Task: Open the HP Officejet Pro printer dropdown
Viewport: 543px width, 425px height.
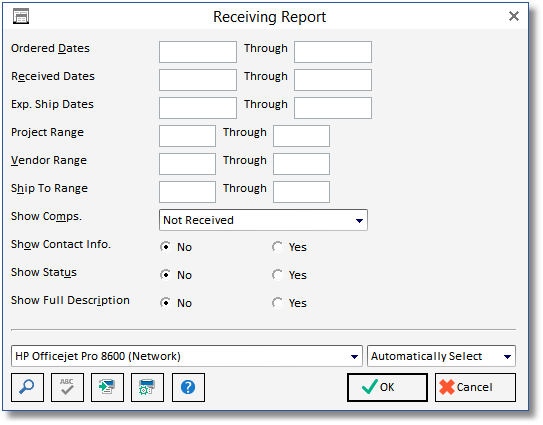Action: [187, 356]
